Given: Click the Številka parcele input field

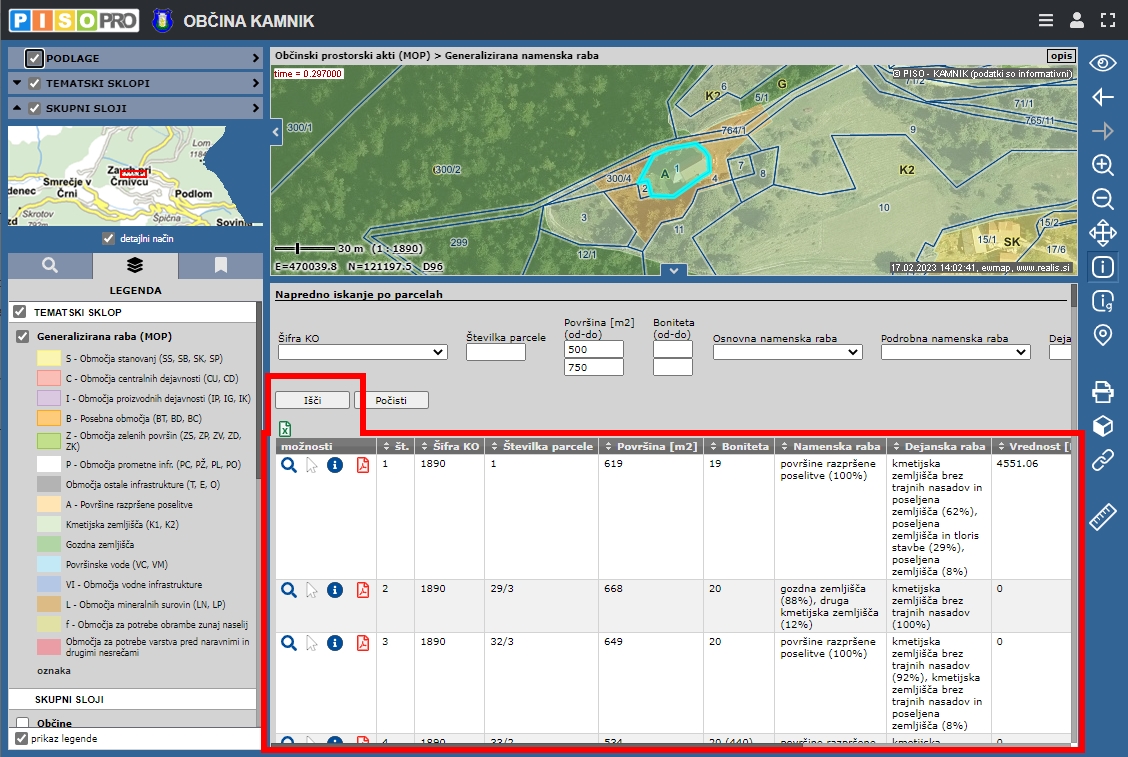Looking at the screenshot, I should 495,352.
